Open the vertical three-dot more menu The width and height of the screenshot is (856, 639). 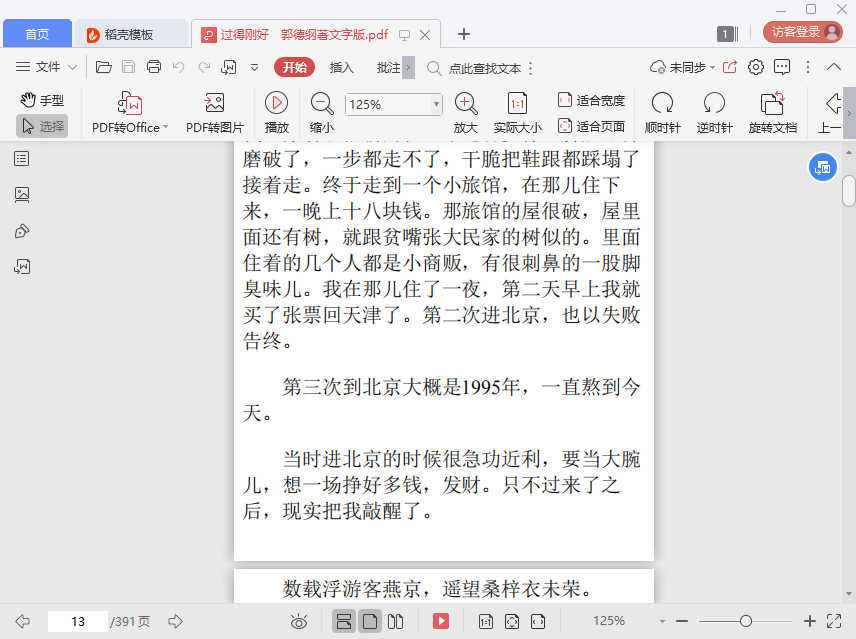click(807, 67)
